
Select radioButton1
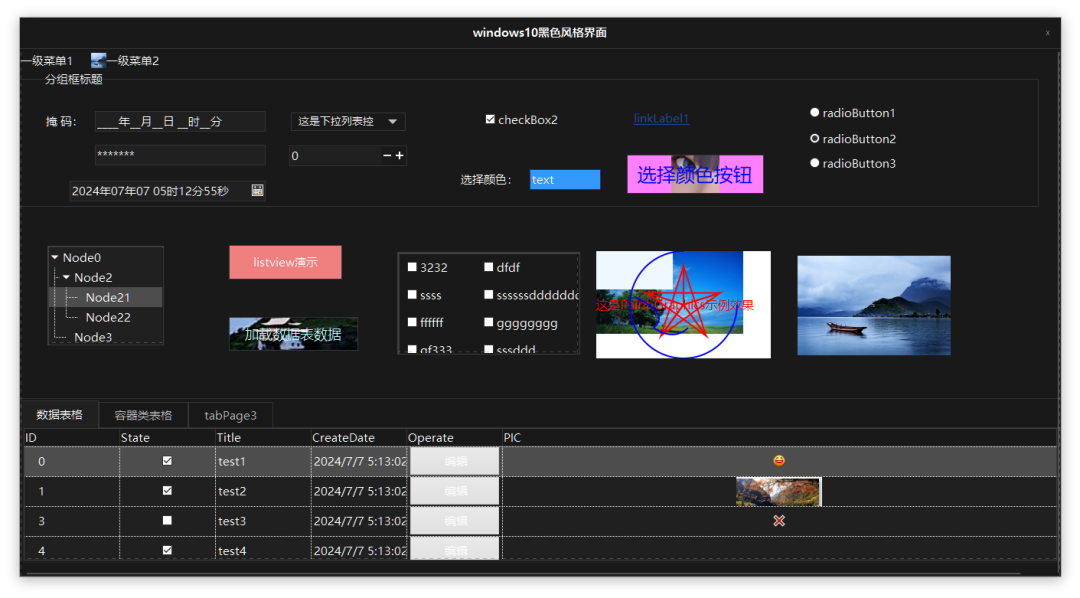point(815,113)
